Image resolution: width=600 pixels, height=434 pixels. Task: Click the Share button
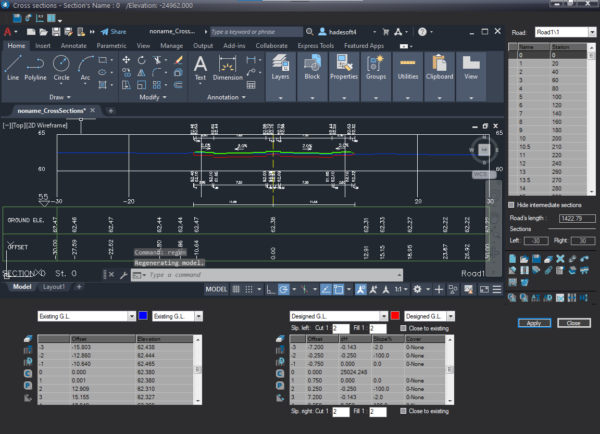point(113,32)
